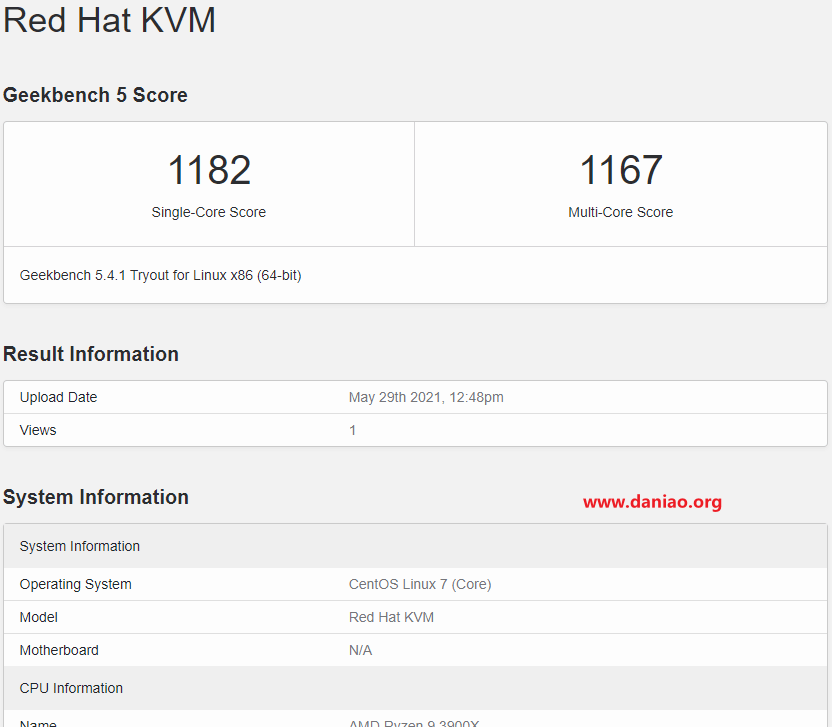This screenshot has width=832, height=727.
Task: Select the date May 29th 2021, 12:48pm
Action: tap(426, 397)
